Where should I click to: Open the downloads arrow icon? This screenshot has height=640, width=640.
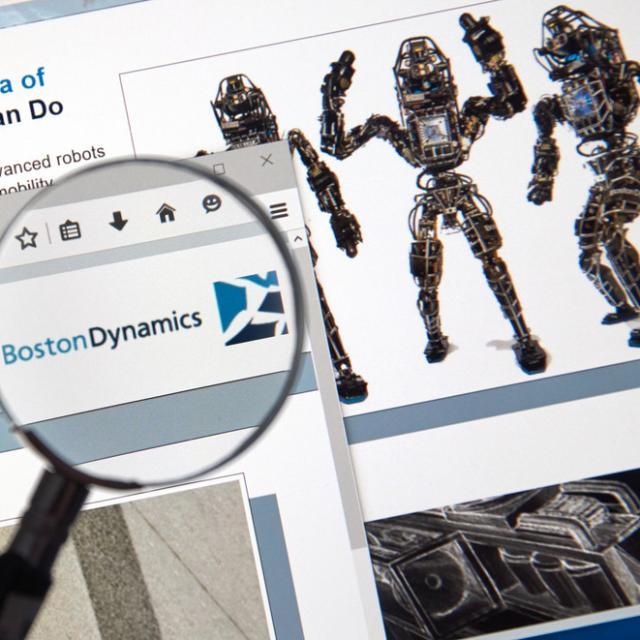[118, 221]
